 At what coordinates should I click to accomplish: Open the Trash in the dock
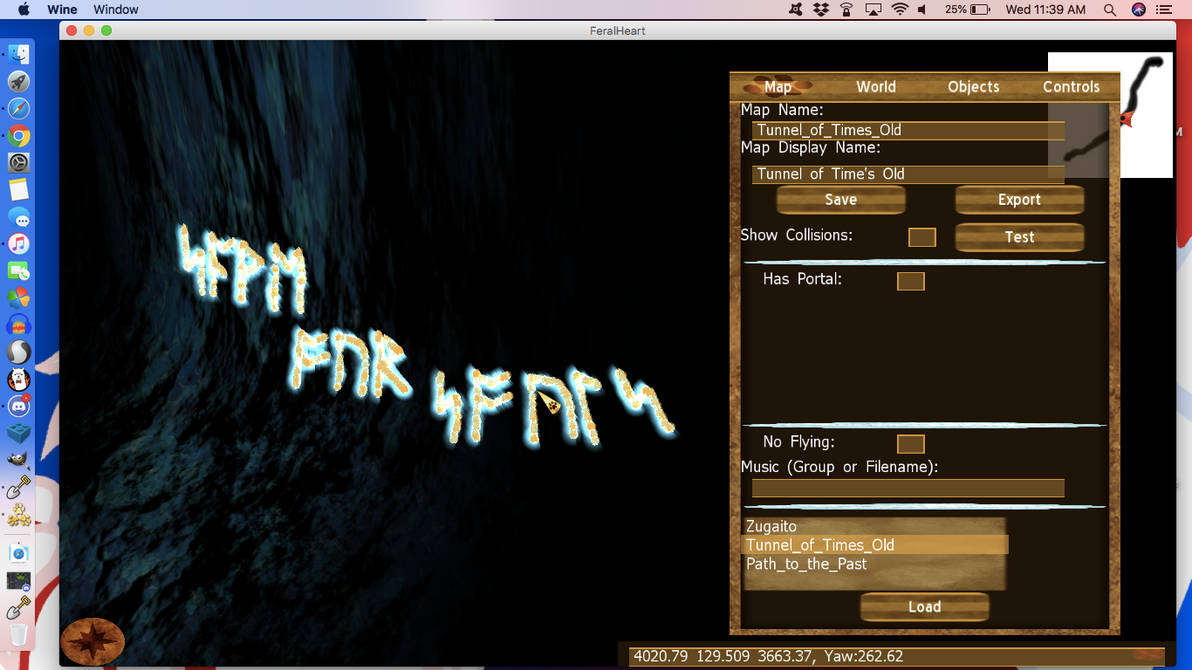tap(19, 633)
